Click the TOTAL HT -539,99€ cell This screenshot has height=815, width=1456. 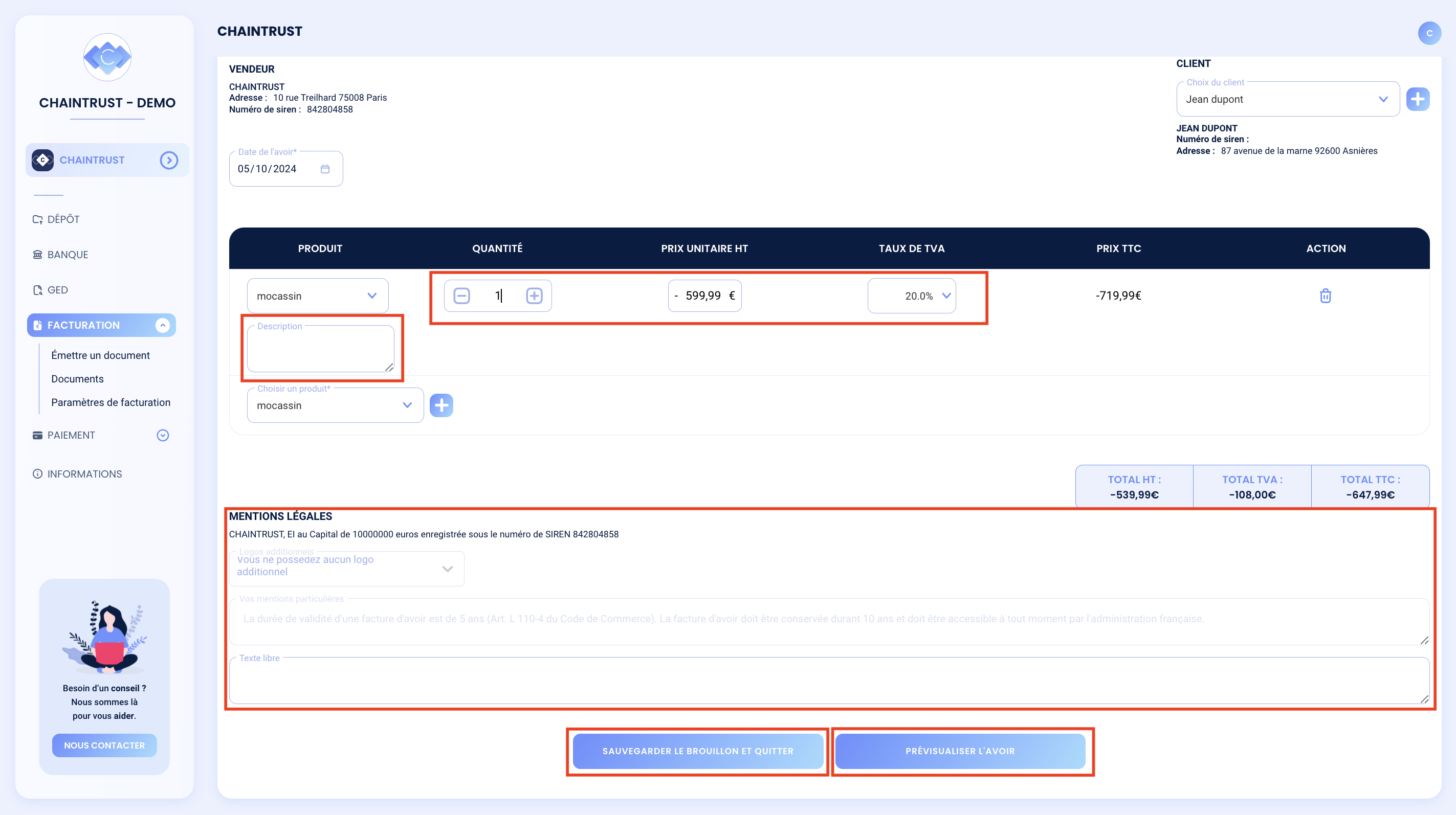pos(1134,487)
